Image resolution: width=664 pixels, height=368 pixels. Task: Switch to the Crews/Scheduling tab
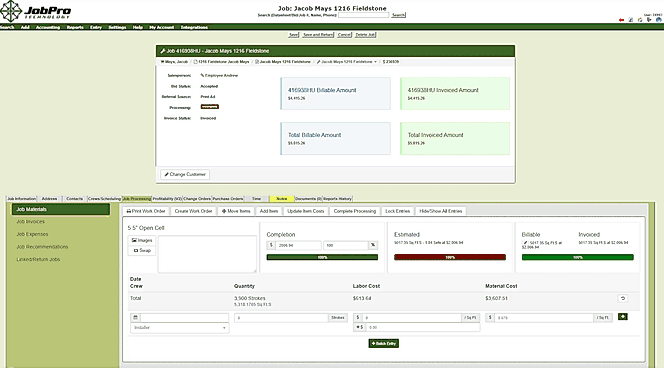tap(105, 199)
